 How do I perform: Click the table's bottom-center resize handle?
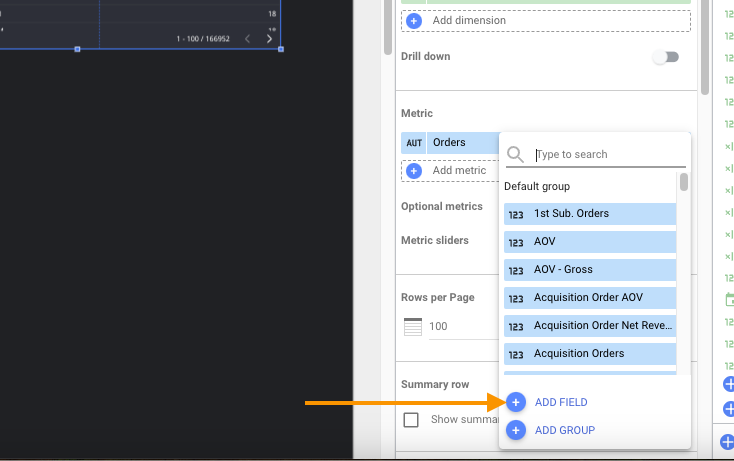tap(77, 49)
